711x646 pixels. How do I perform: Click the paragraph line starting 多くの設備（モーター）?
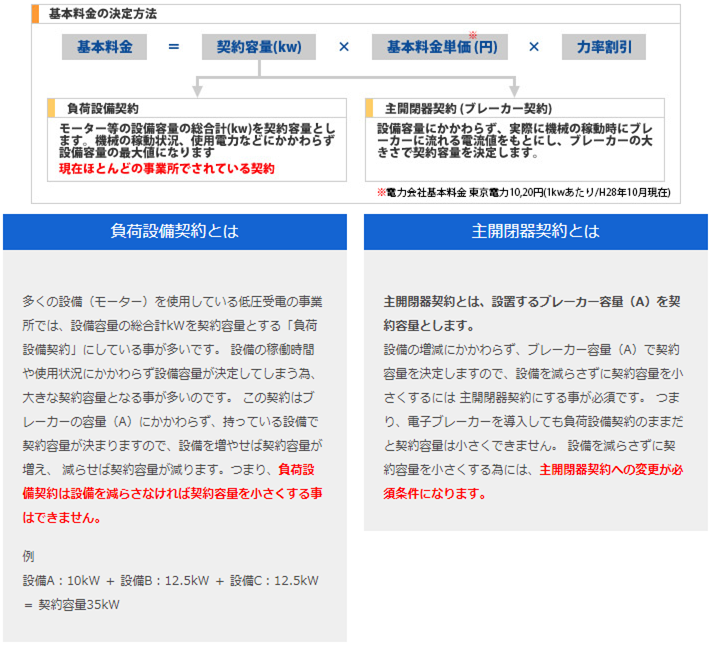[172, 301]
